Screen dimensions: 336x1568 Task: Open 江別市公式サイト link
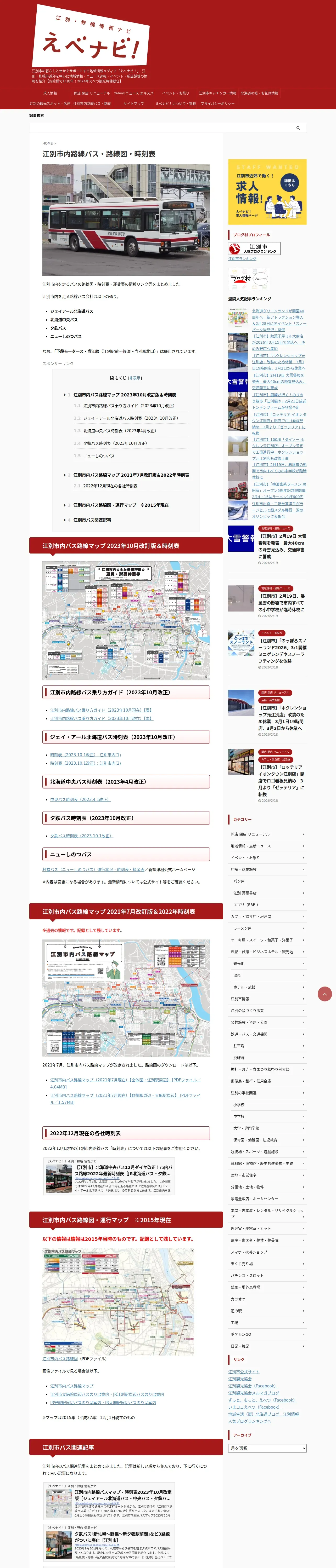(x=244, y=1372)
